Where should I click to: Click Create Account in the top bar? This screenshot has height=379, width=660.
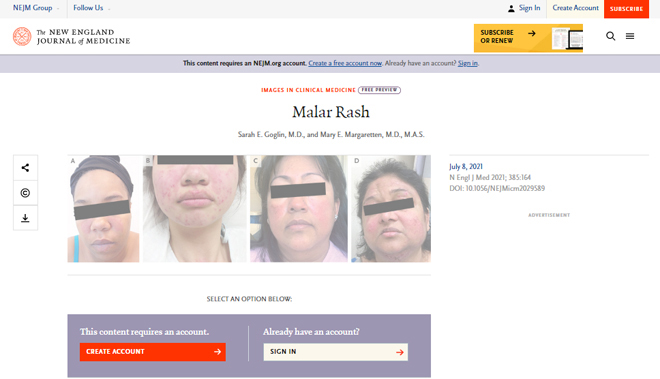tap(575, 8)
